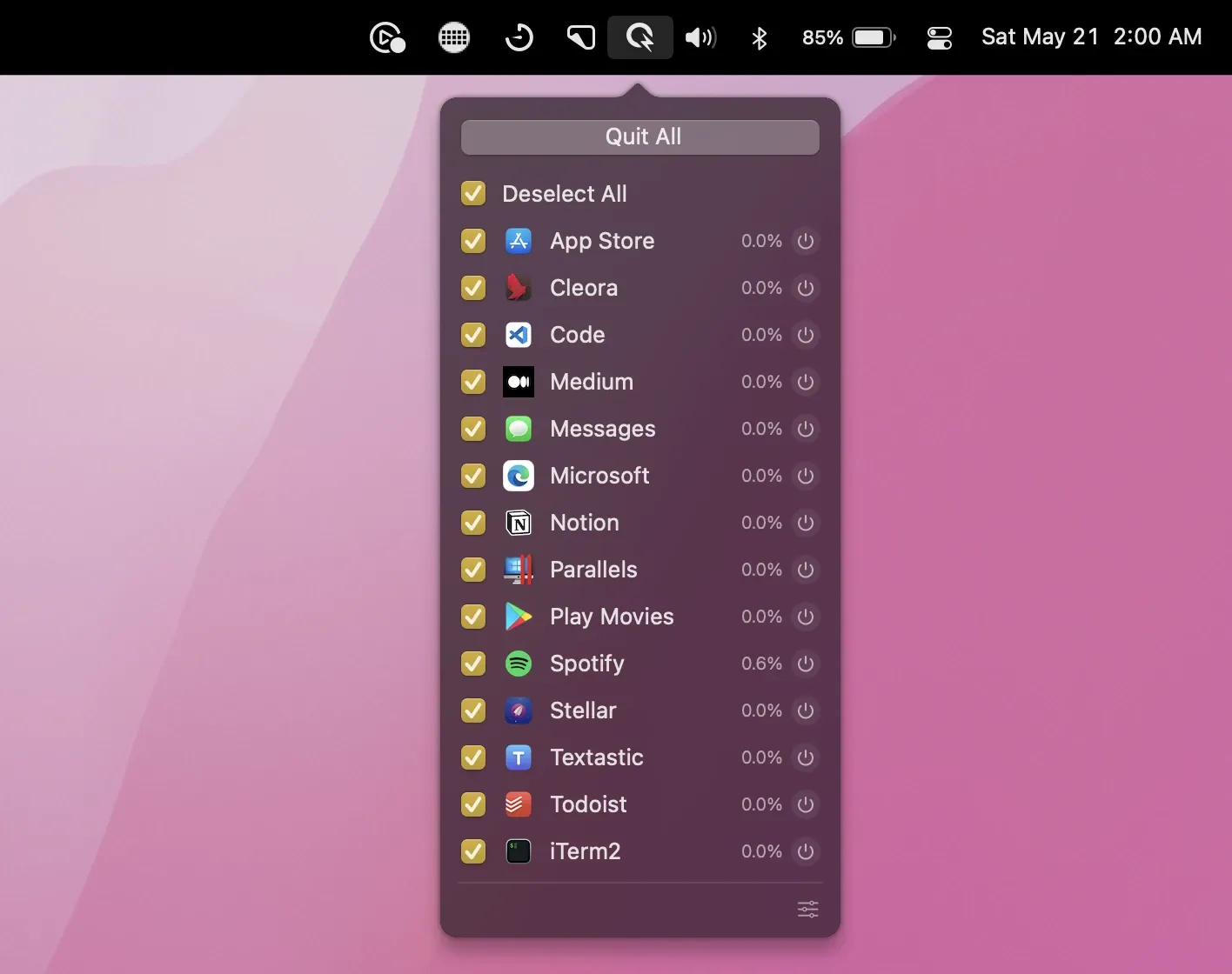
Task: Quit Parallels with its power button
Action: (x=806, y=570)
